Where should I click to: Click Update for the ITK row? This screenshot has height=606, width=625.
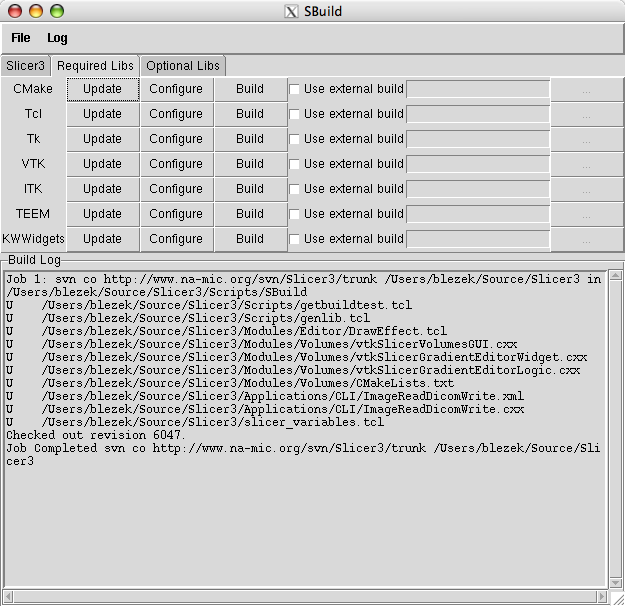pos(103,189)
